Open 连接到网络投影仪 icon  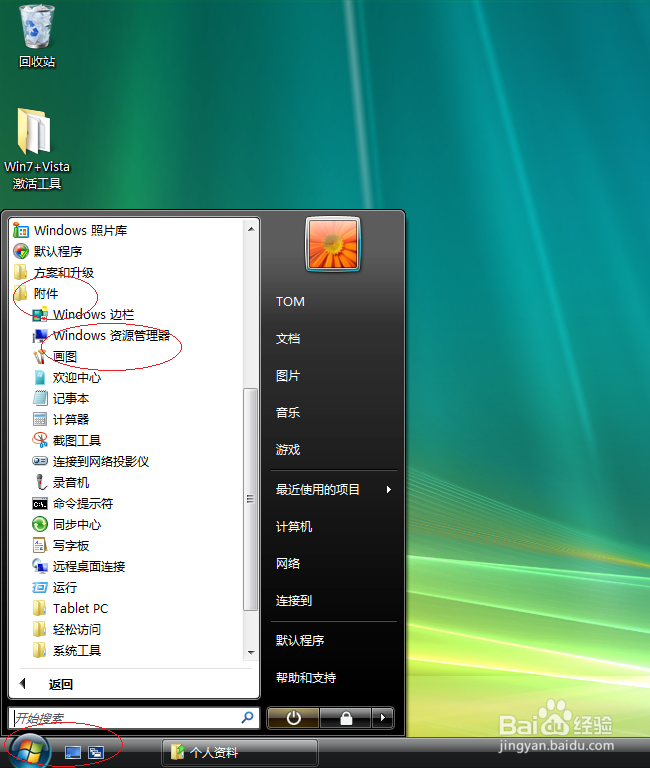click(40, 461)
